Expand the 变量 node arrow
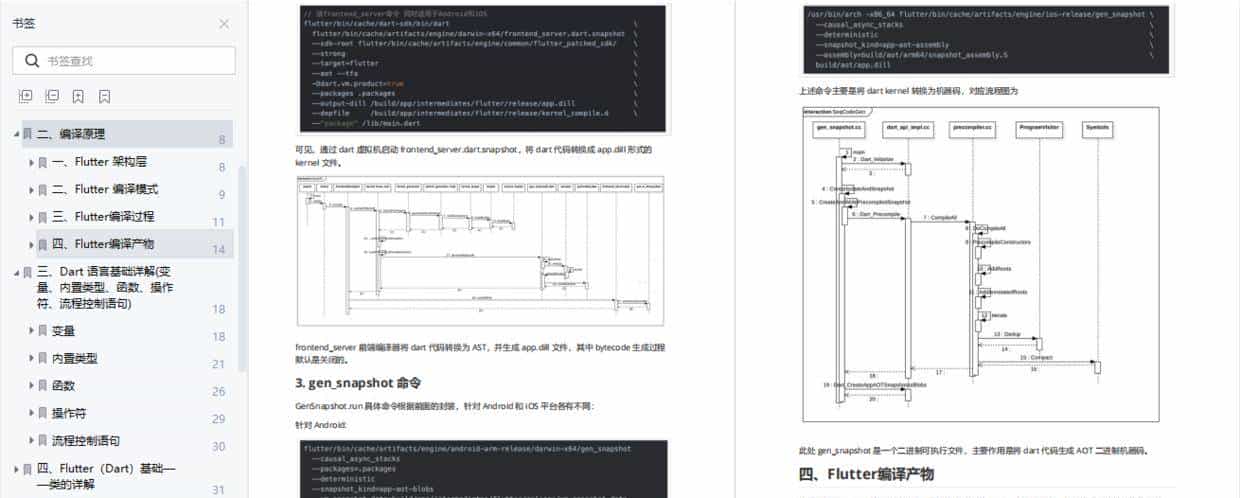 click(31, 331)
